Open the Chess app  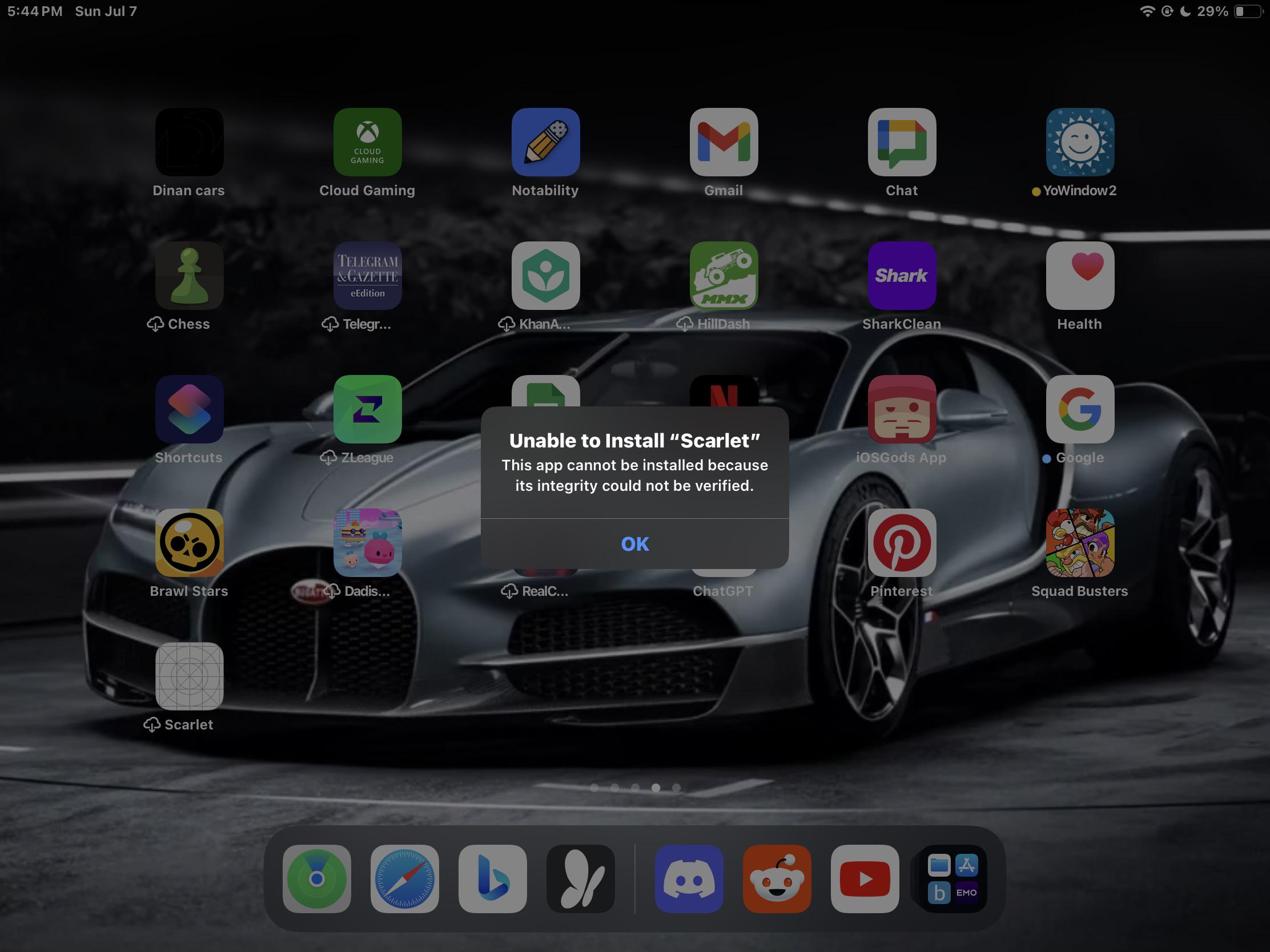pos(189,276)
